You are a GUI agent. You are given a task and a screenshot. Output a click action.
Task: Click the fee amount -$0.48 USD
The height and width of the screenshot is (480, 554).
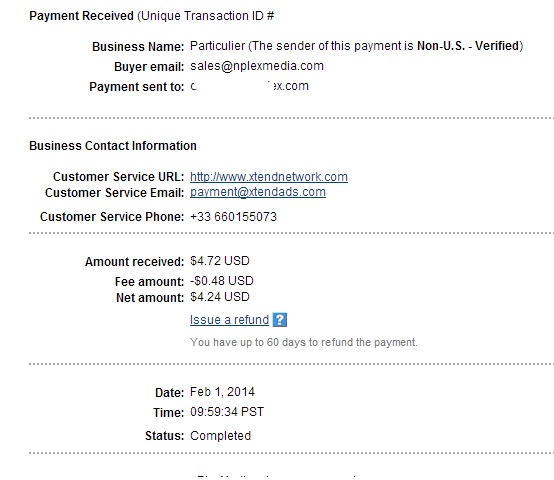(x=222, y=281)
